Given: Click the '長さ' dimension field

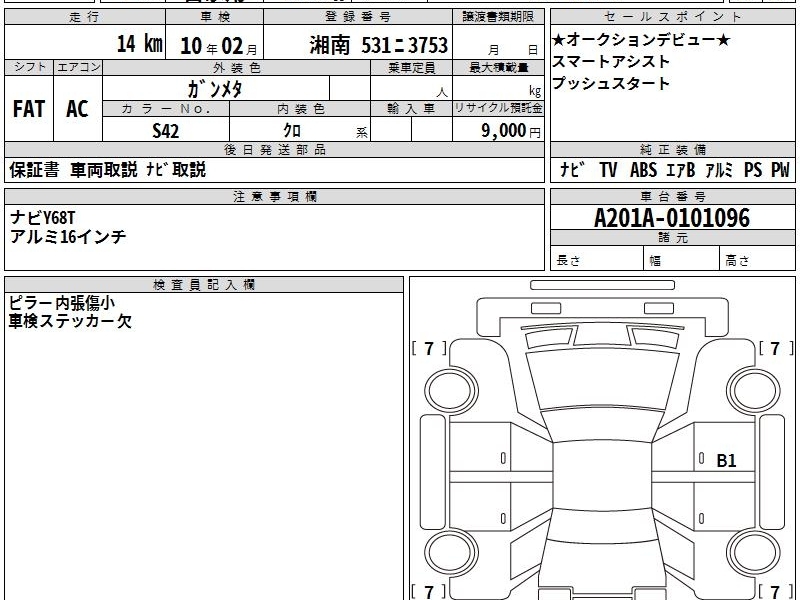Looking at the screenshot, I should [x=597, y=259].
